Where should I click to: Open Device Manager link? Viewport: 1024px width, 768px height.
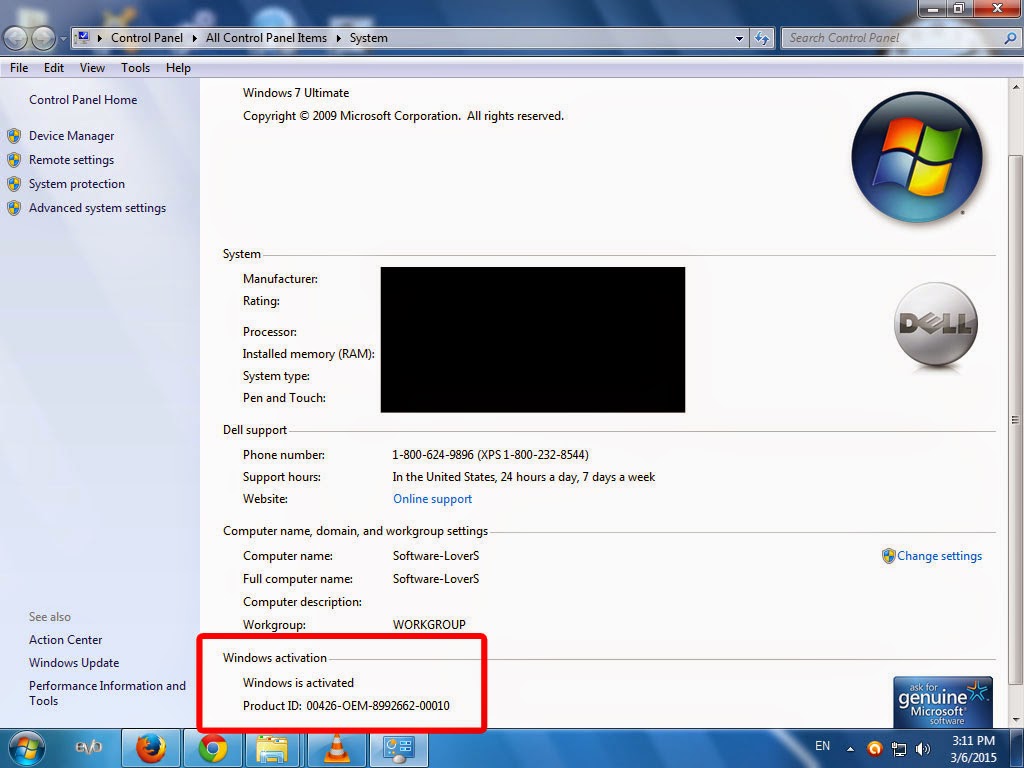click(x=71, y=135)
